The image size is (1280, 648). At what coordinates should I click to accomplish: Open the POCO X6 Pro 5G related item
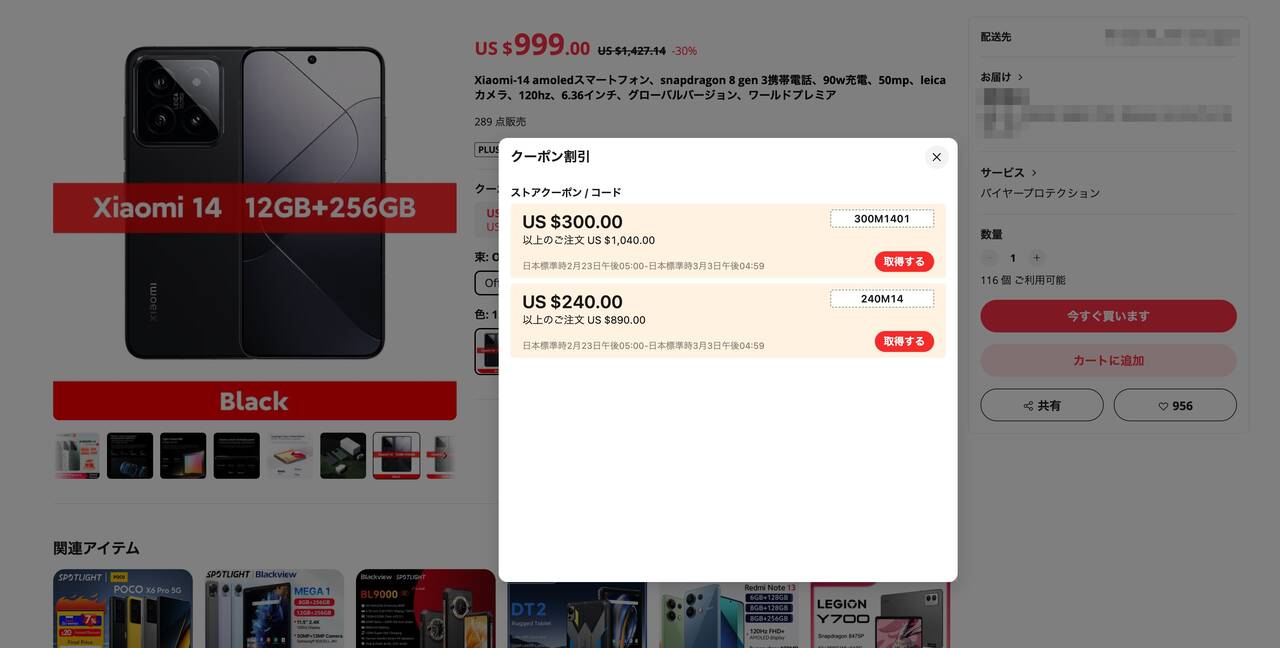(123, 608)
